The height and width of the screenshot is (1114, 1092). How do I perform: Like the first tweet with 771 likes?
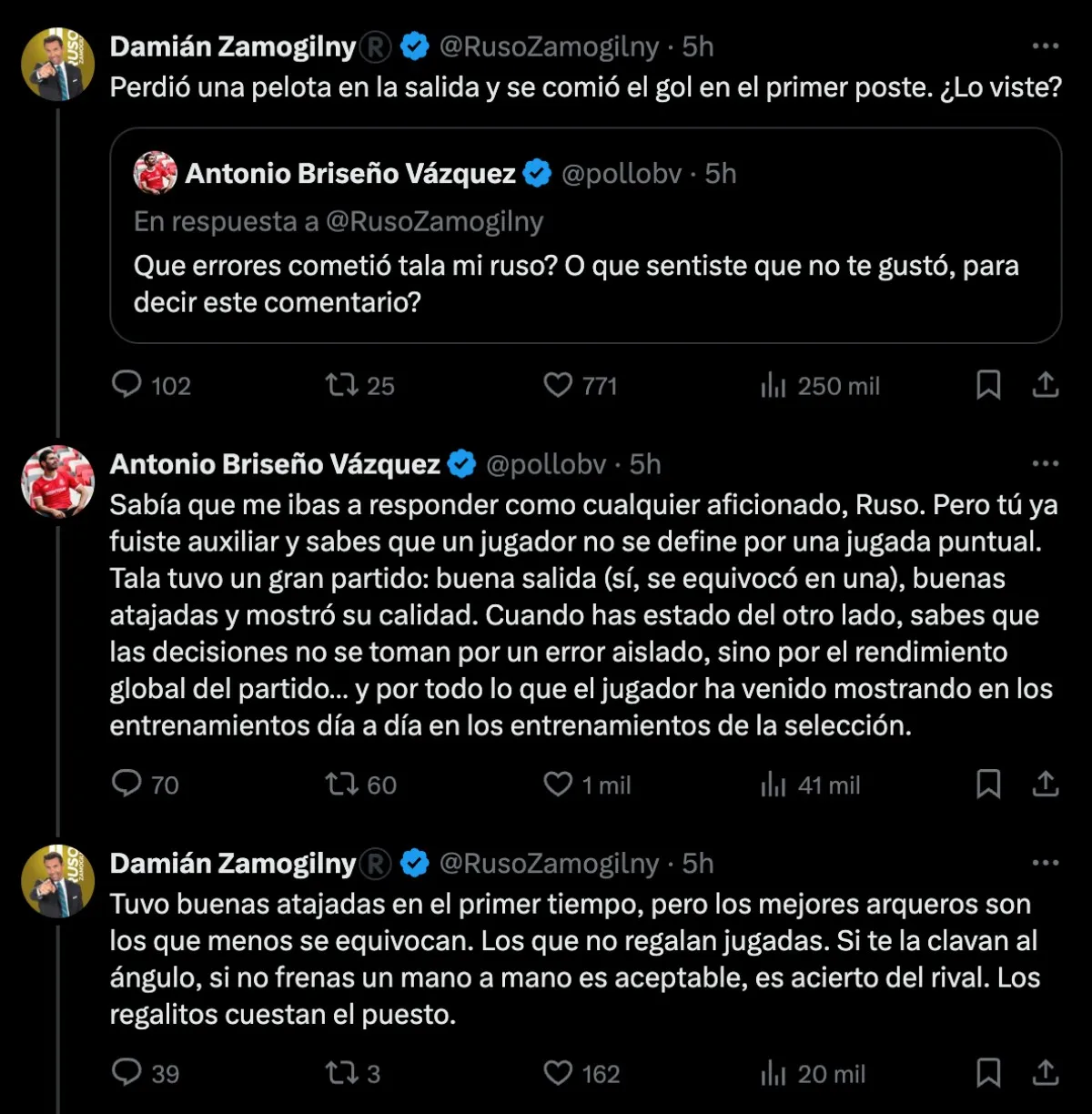tap(559, 385)
